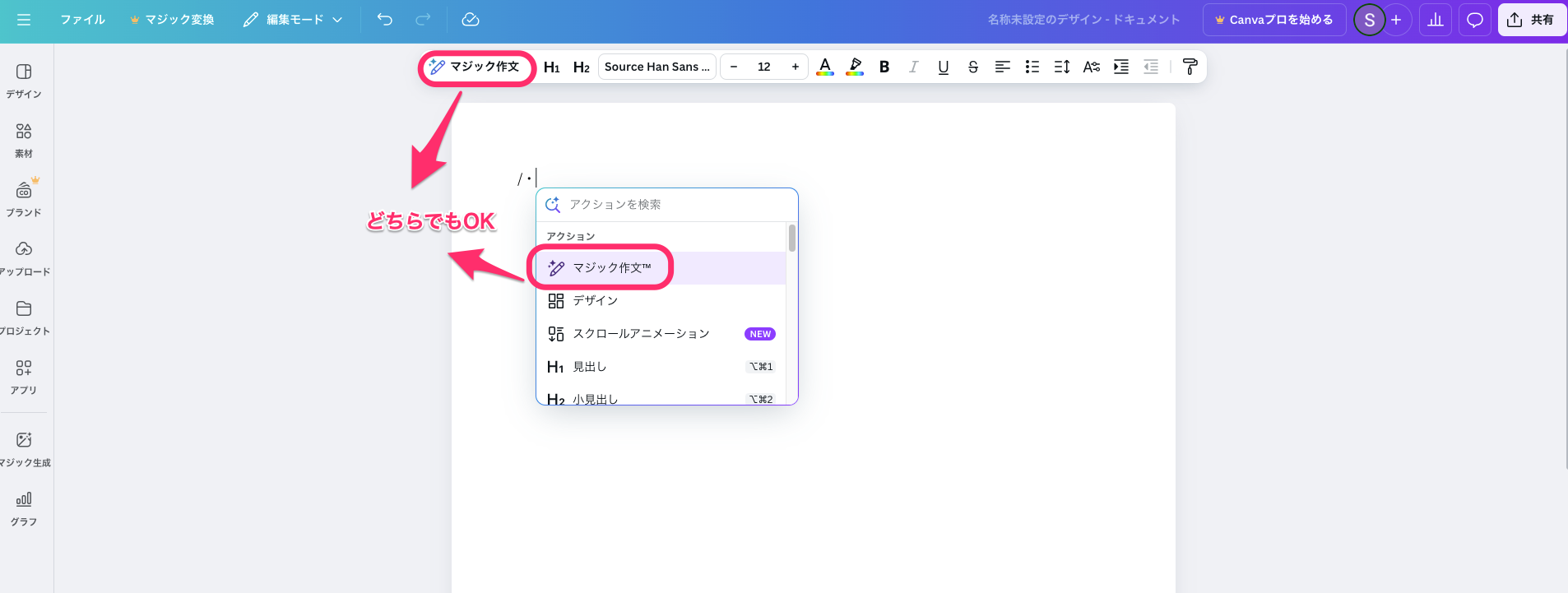Image resolution: width=1568 pixels, height=593 pixels.
Task: Apply H2 subheading from toolbar
Action: (x=582, y=67)
